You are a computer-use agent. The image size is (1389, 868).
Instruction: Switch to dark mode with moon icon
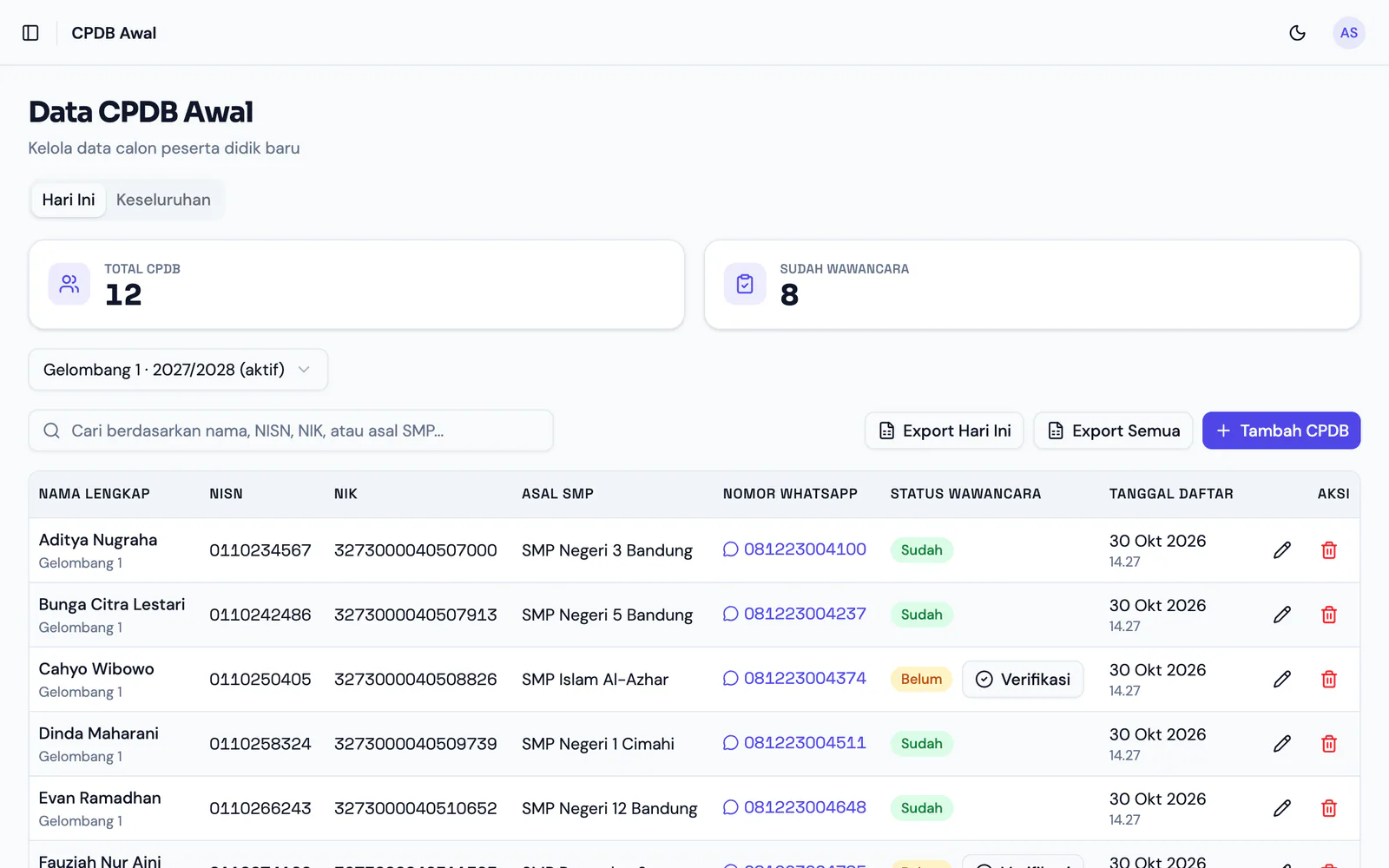click(x=1297, y=33)
